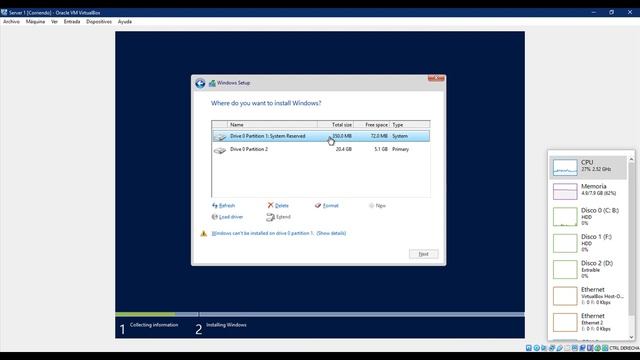Screen dimensions: 640x360
Task: Click the VirtualBox app icon in title bar
Action: pos(4,12)
